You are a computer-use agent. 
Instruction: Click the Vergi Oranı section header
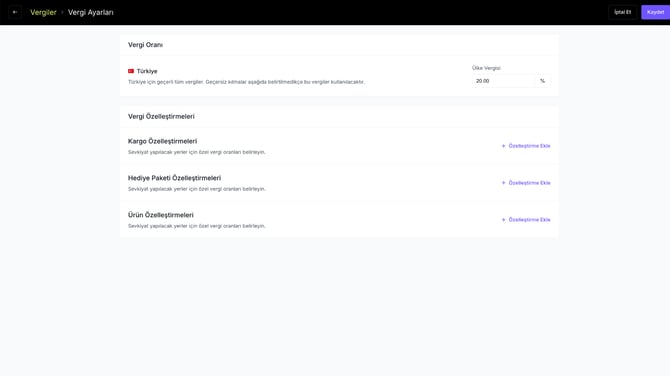pos(145,45)
